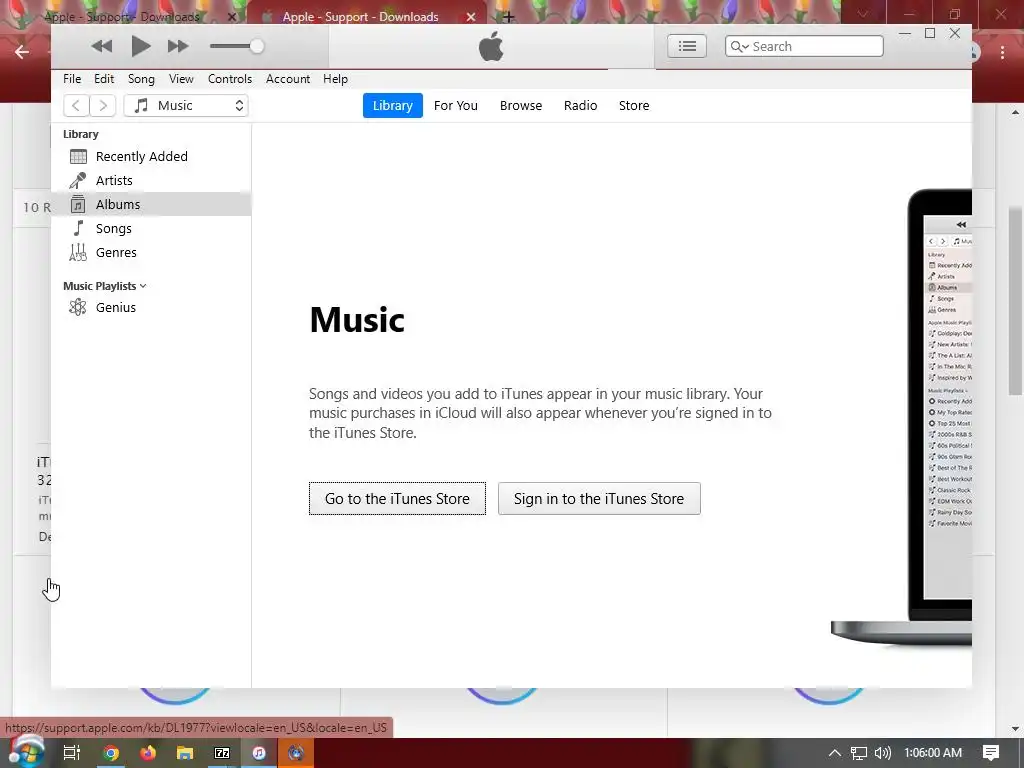Skip forward with the fast-forward button
The height and width of the screenshot is (768, 1024).
tap(178, 46)
